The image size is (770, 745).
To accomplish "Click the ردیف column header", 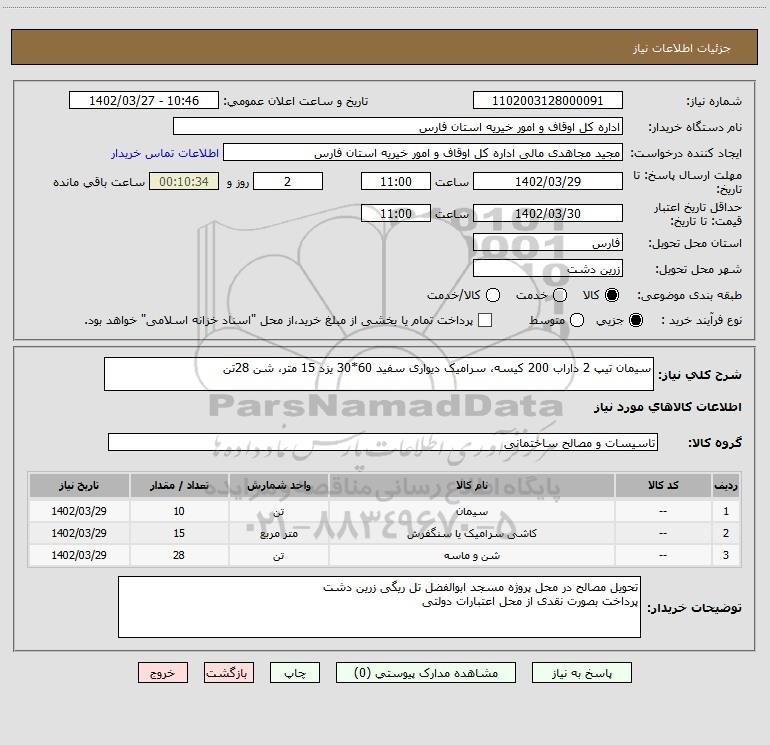I will (x=726, y=485).
